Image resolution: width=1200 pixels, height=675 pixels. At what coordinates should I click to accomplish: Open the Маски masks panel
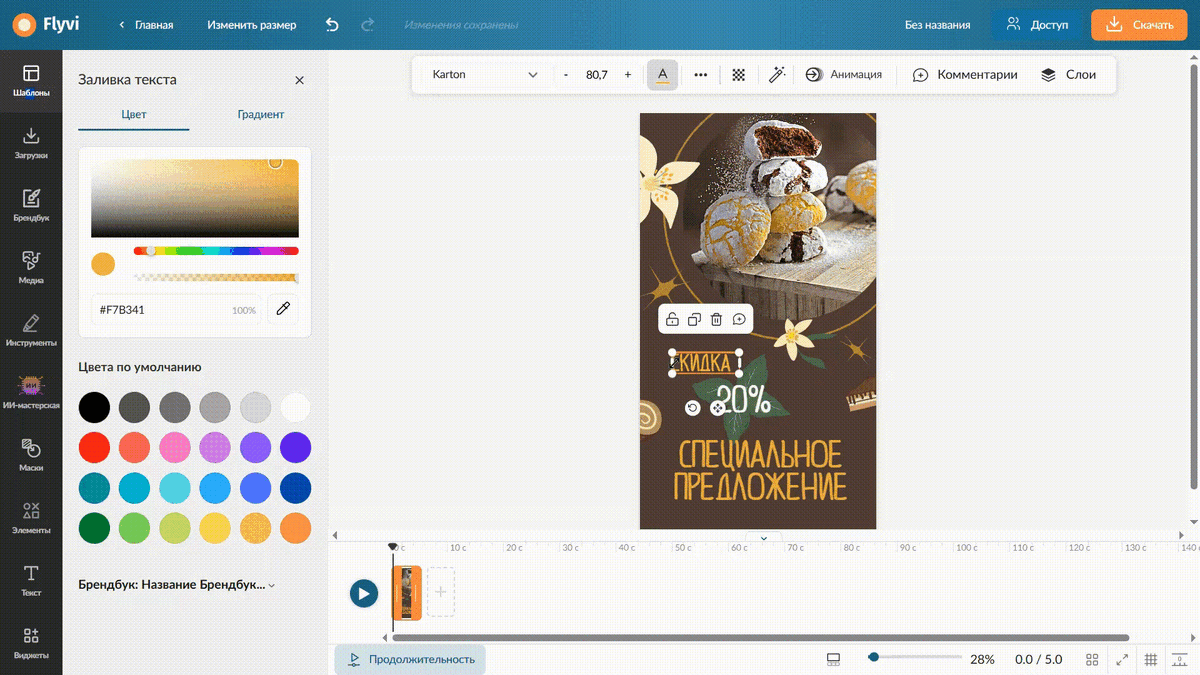[31, 455]
